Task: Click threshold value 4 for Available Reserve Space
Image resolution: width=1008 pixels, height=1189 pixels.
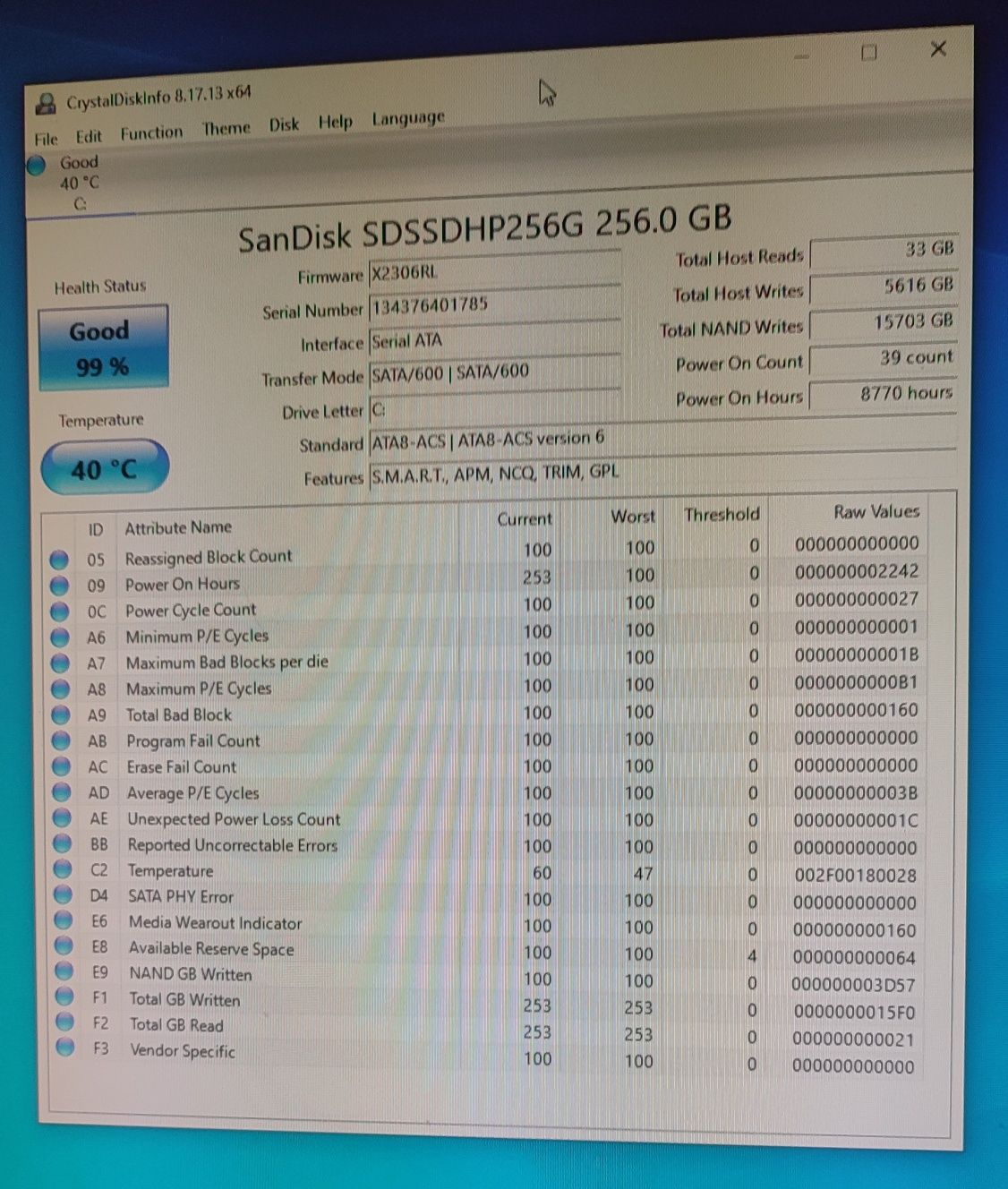Action: pos(752,956)
